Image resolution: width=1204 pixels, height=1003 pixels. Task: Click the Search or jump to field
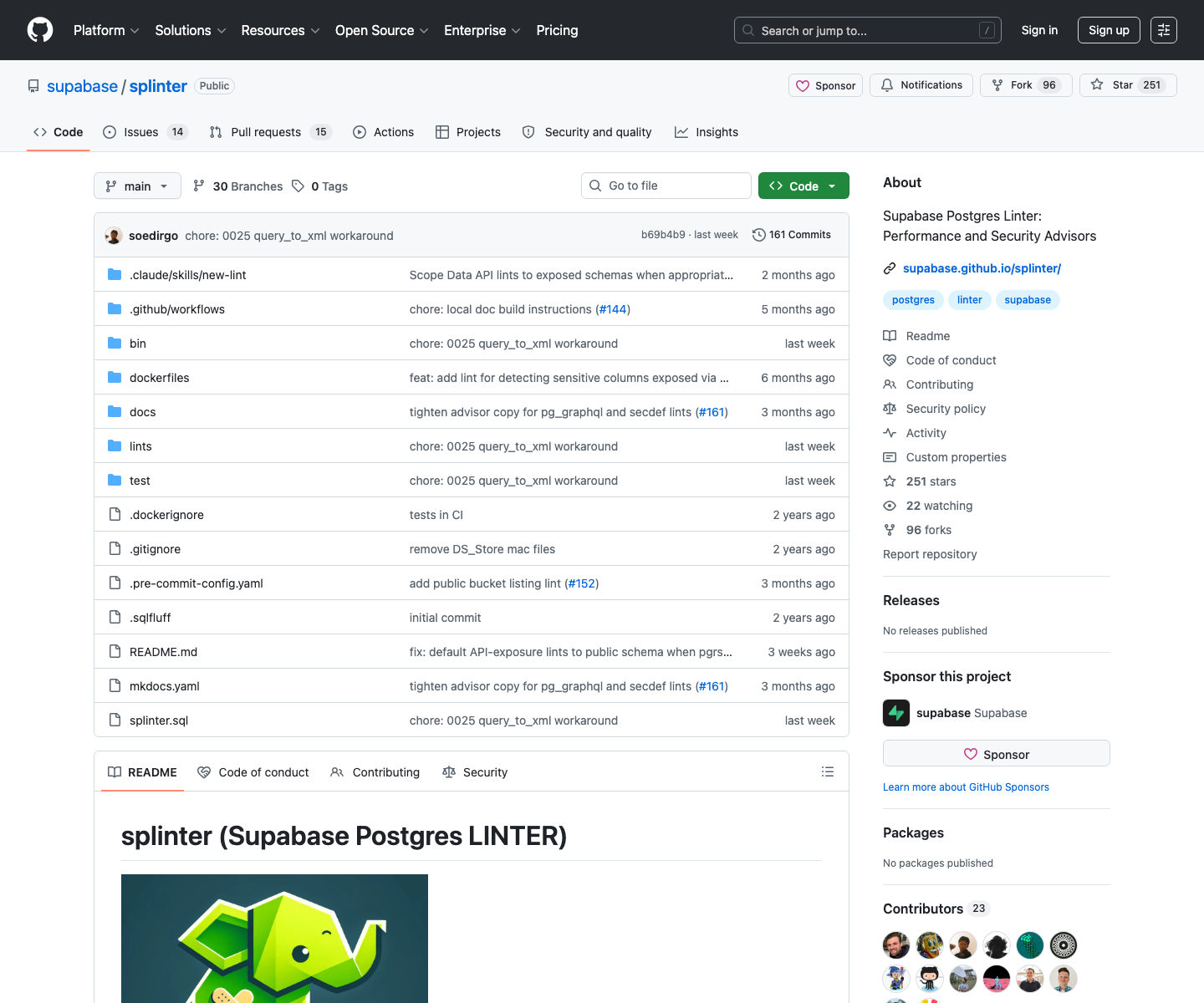tap(868, 30)
